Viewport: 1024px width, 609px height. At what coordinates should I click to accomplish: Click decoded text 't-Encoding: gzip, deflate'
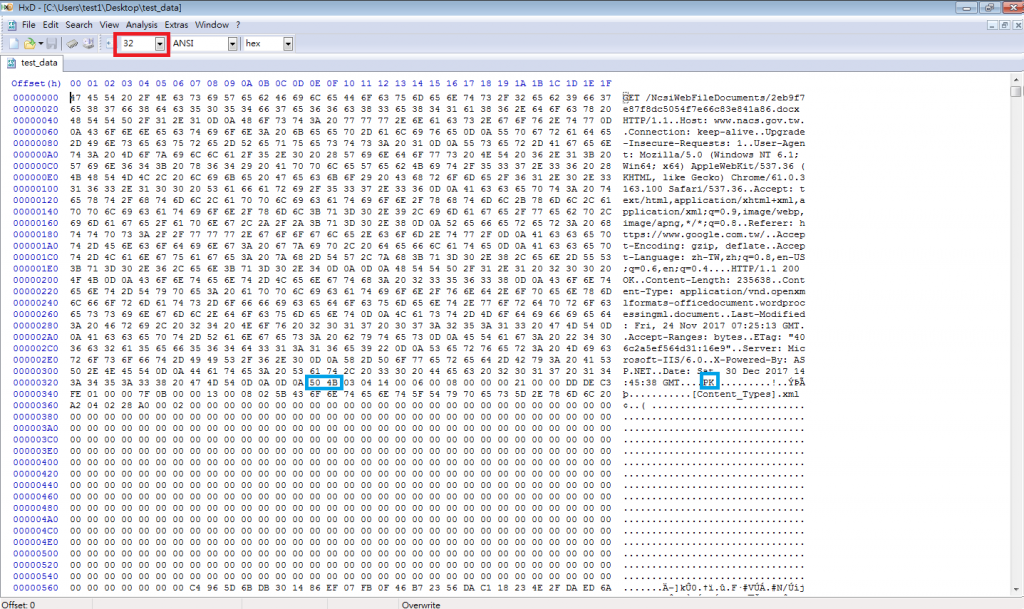coord(694,246)
